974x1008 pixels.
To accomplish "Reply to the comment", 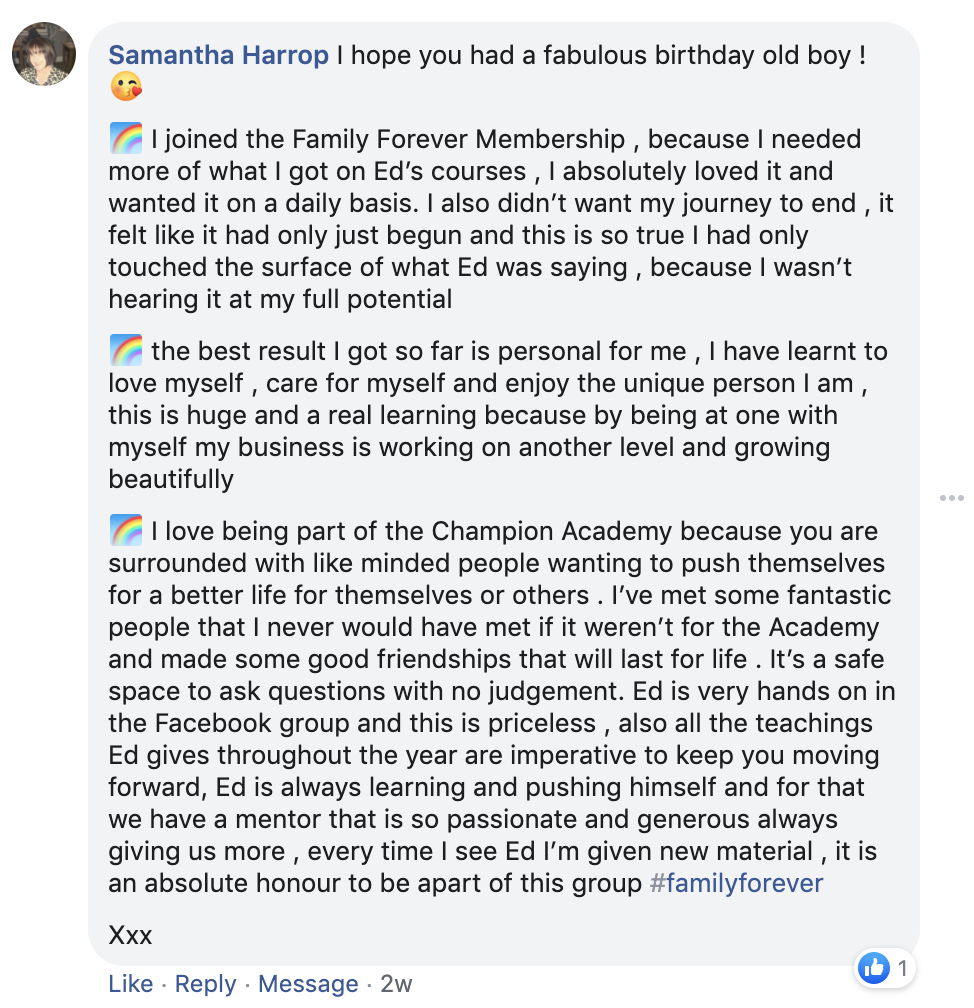I will (205, 984).
